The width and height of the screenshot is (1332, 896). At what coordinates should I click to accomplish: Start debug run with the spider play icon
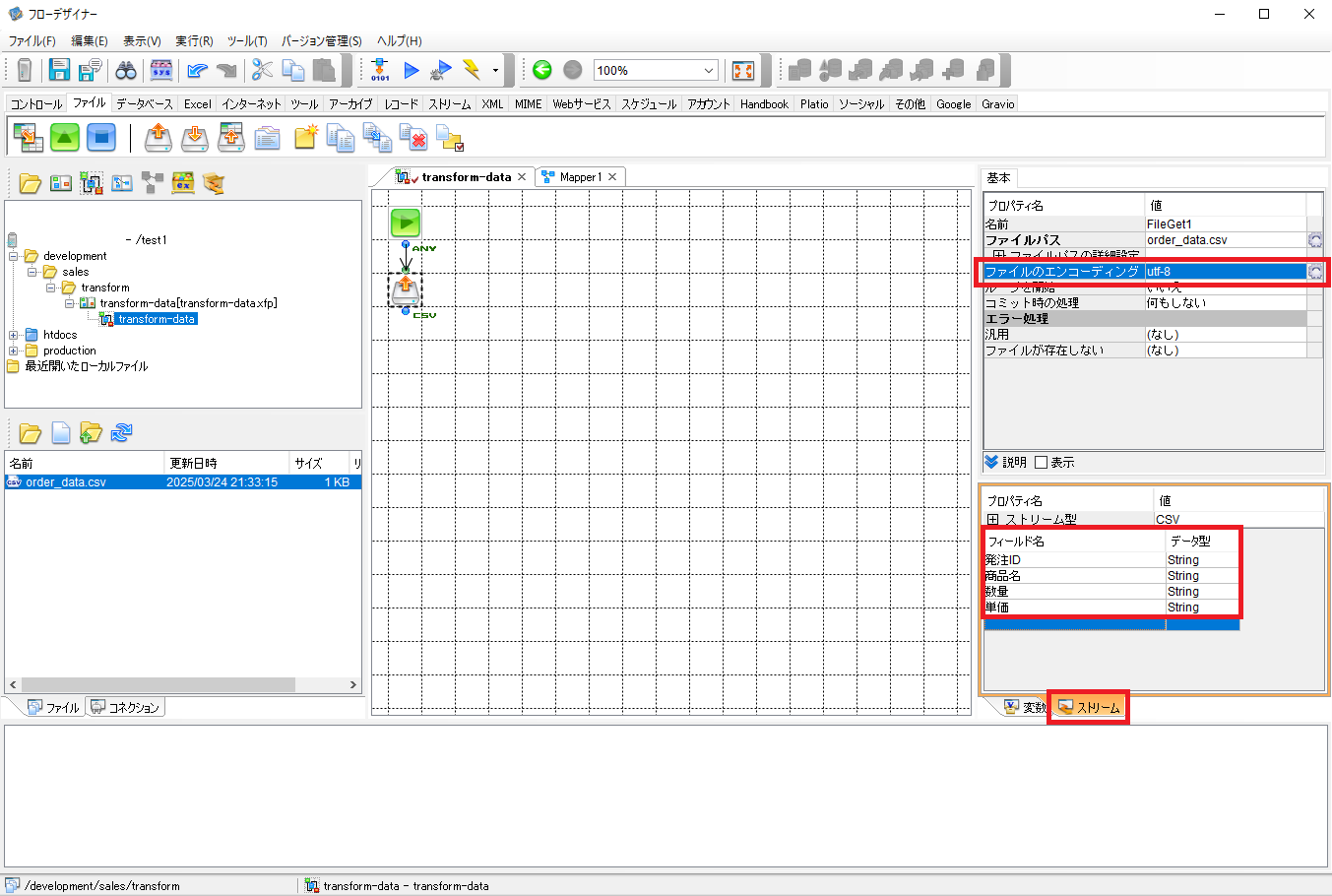pyautogui.click(x=441, y=70)
